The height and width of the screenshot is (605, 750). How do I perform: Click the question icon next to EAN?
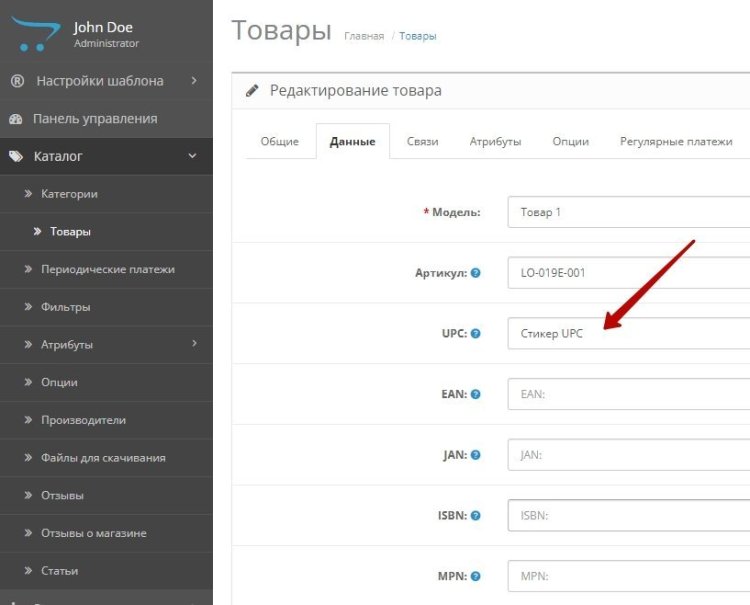(475, 394)
